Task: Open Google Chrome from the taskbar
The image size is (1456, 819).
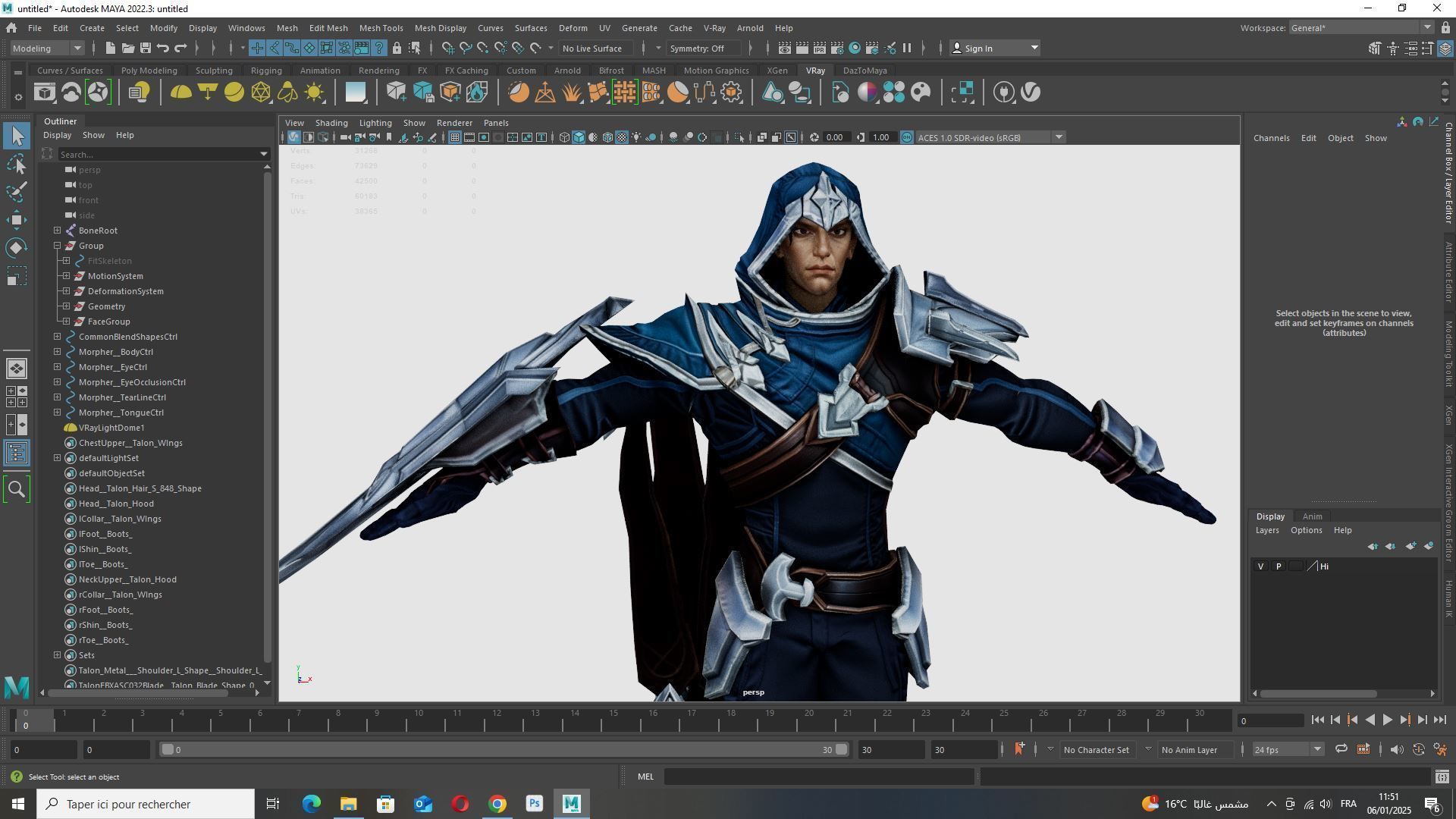Action: (497, 804)
